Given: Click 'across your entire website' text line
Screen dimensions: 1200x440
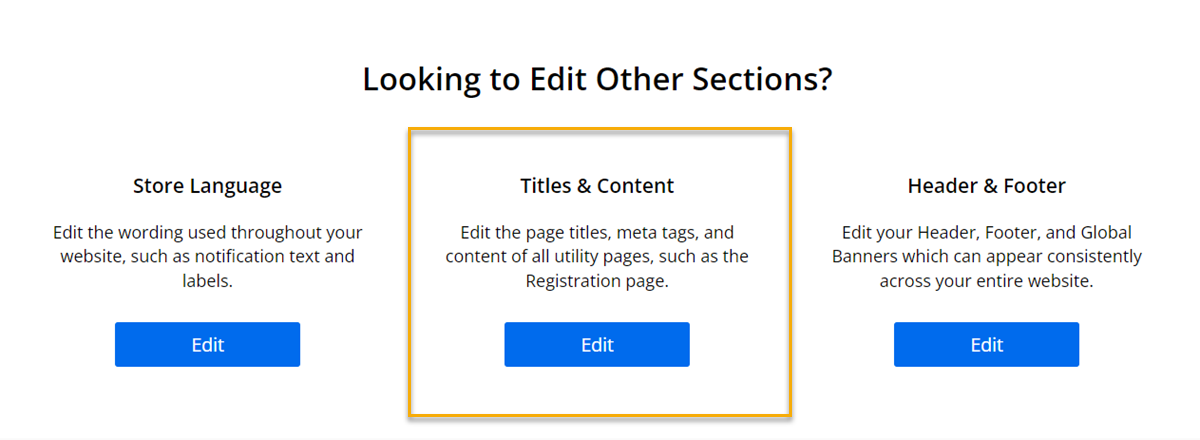Looking at the screenshot, I should point(986,282).
